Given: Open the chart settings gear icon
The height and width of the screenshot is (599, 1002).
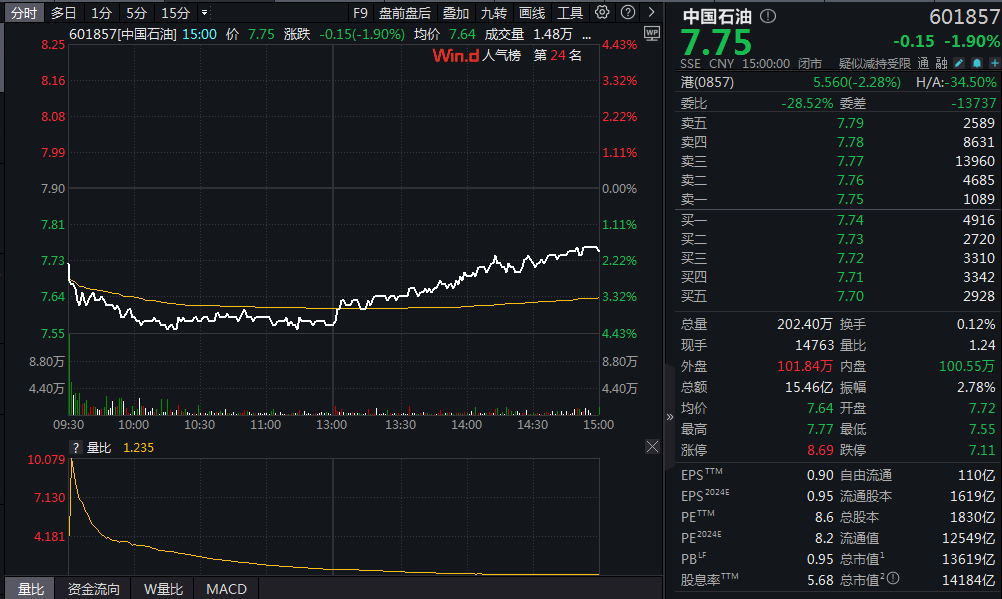Looking at the screenshot, I should coord(601,13).
